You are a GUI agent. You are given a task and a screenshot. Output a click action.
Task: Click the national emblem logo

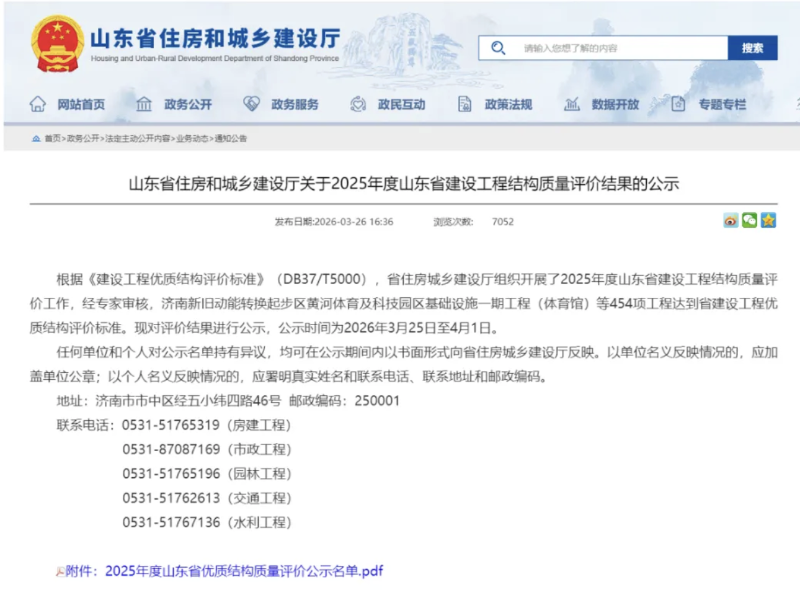[57, 44]
